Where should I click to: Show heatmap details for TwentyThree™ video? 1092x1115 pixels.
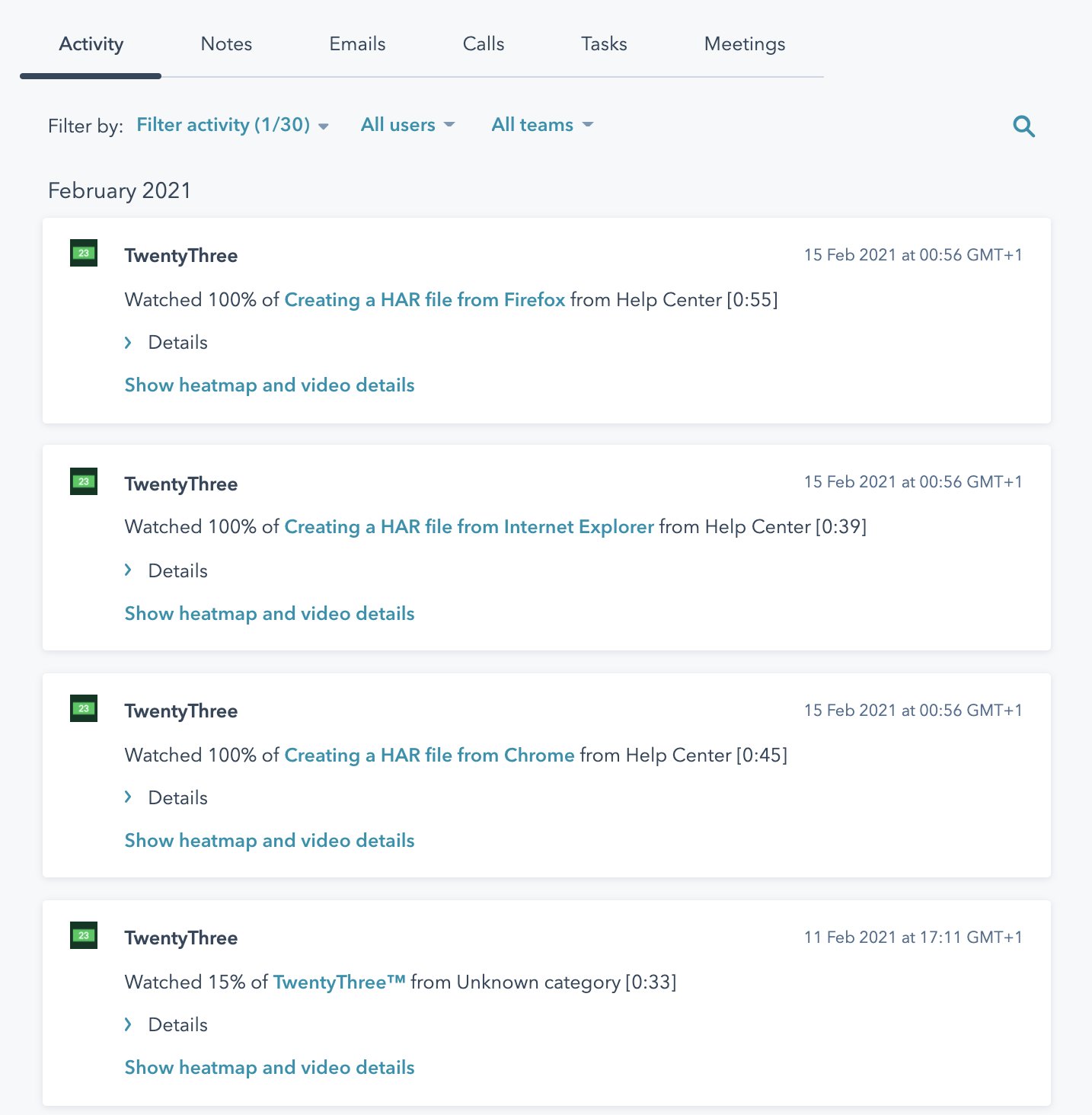click(270, 1068)
